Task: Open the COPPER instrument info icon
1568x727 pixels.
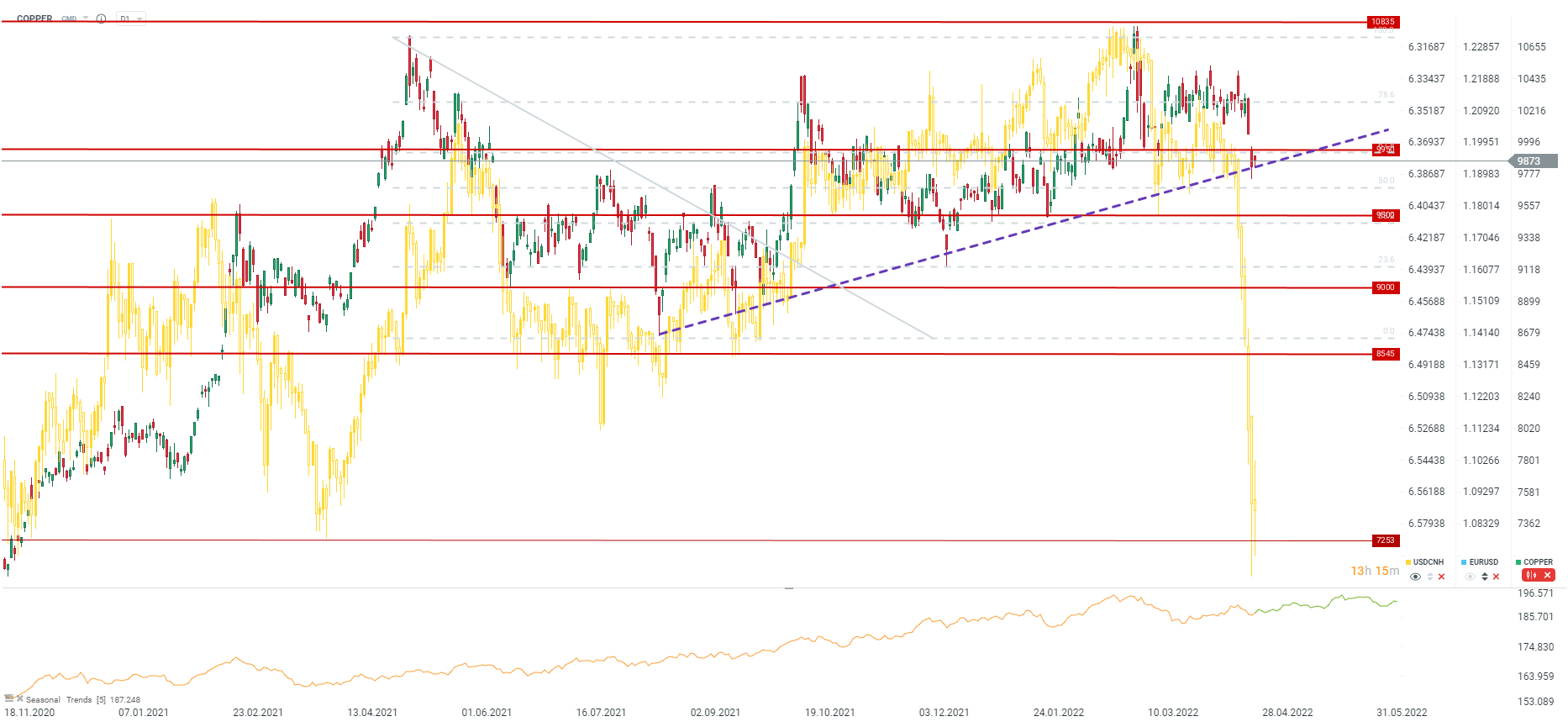Action: 101,18
